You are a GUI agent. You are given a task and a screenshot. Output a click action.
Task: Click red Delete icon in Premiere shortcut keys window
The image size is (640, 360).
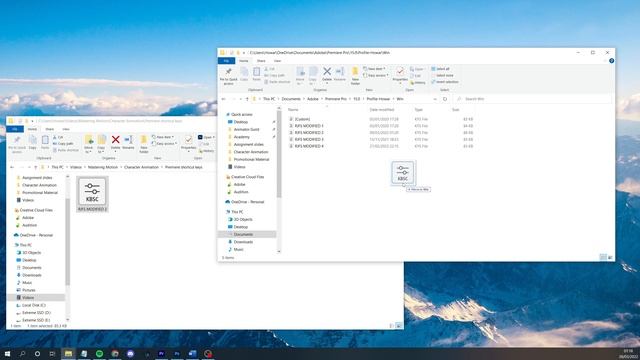(116, 140)
